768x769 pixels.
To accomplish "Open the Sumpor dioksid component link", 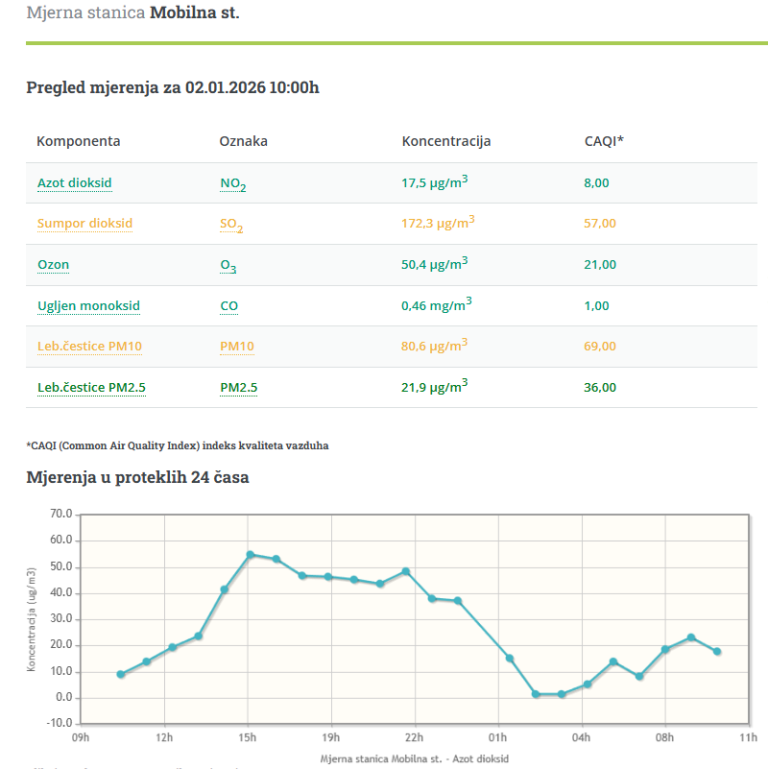I will click(84, 224).
